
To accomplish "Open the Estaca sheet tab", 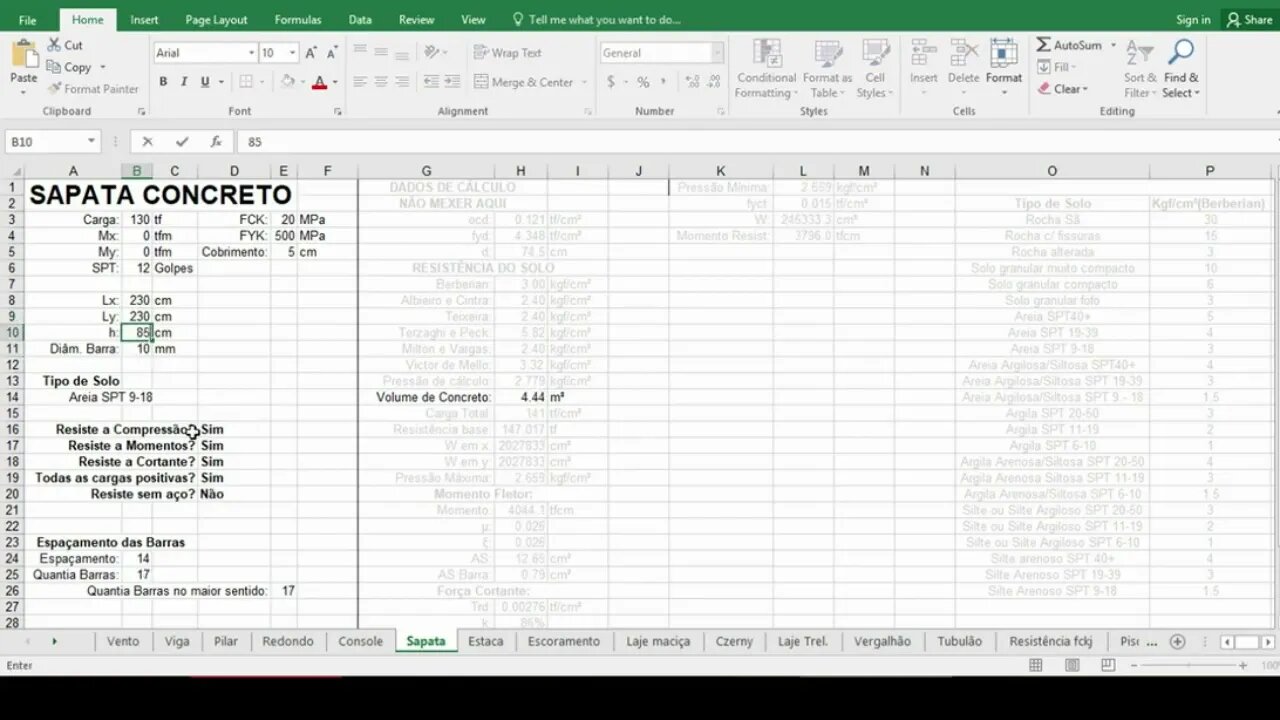I will point(486,641).
